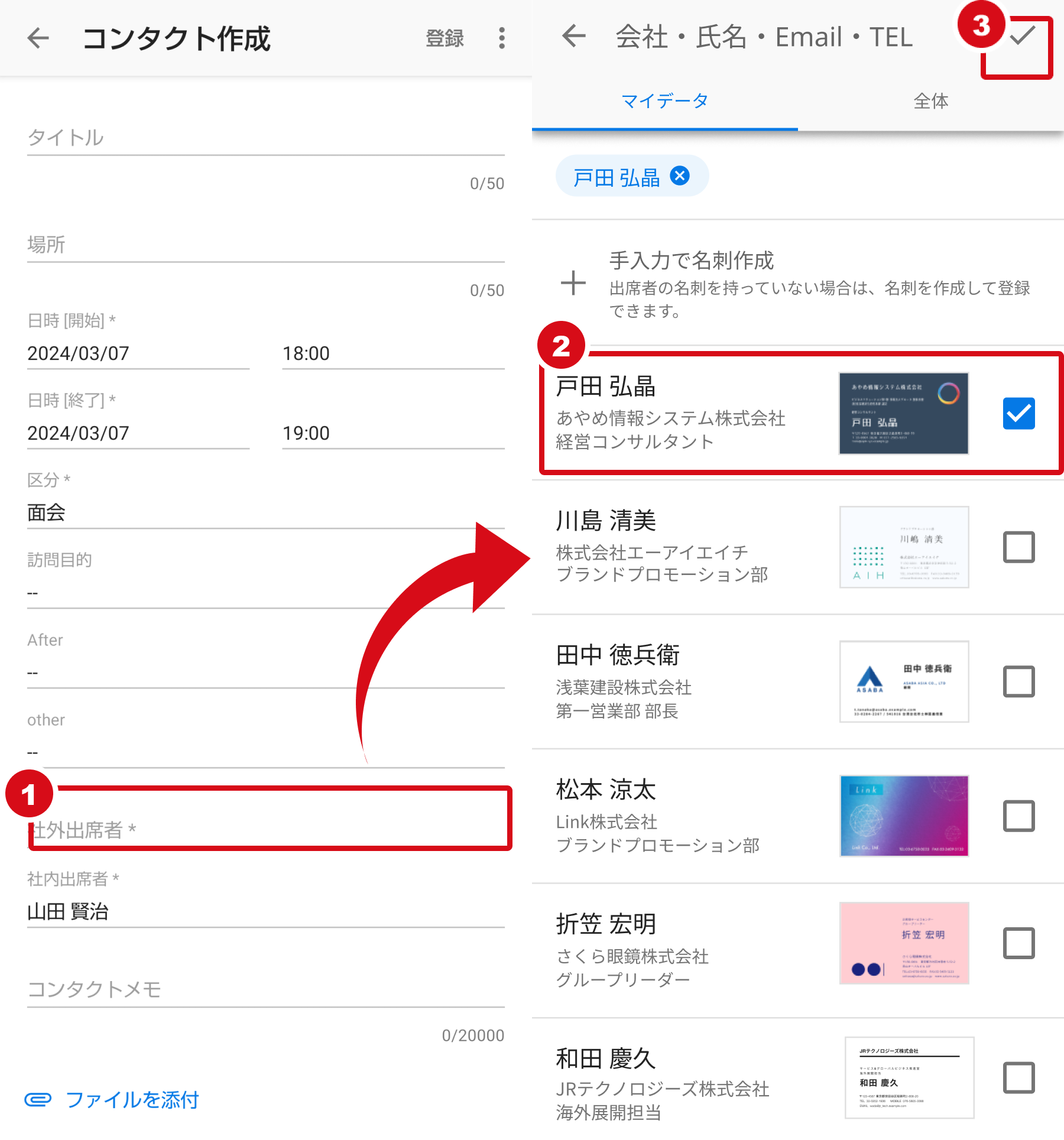This screenshot has width=1064, height=1140.
Task: Go back from the コンタクト作成 screen
Action: pos(38,38)
